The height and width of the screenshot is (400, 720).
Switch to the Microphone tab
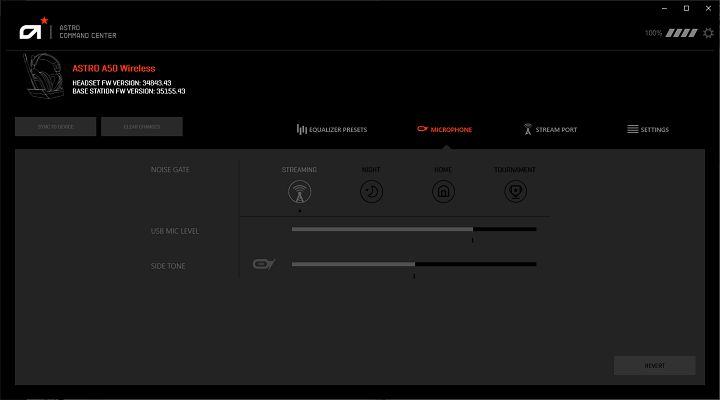pyautogui.click(x=444, y=130)
